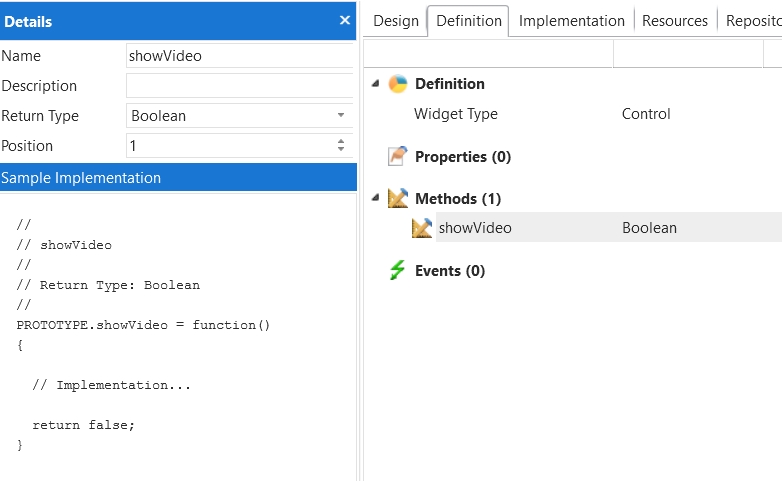Image resolution: width=782 pixels, height=481 pixels.
Task: Click the showVideo method row icon
Action: click(422, 228)
